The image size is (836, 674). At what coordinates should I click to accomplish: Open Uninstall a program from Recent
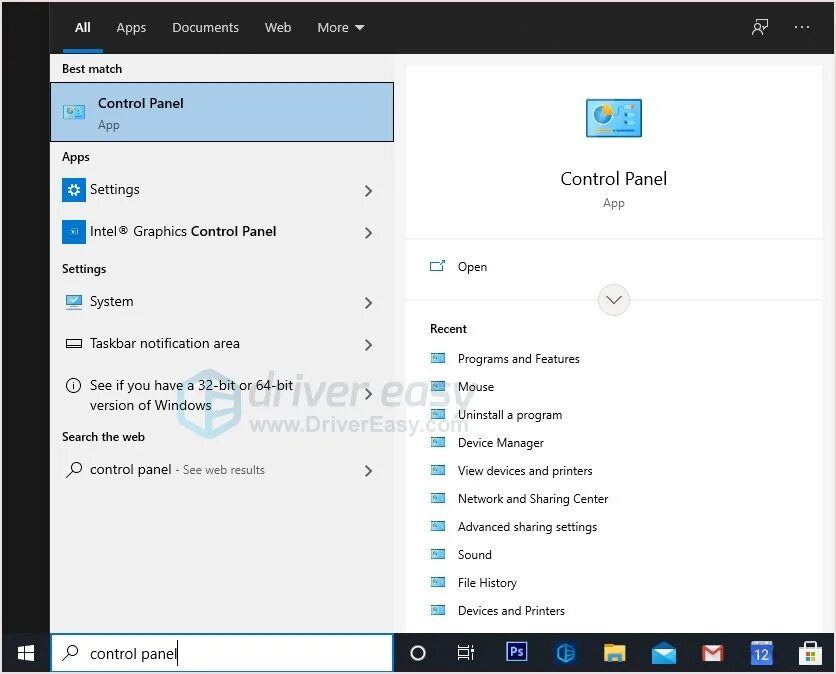[x=510, y=415]
